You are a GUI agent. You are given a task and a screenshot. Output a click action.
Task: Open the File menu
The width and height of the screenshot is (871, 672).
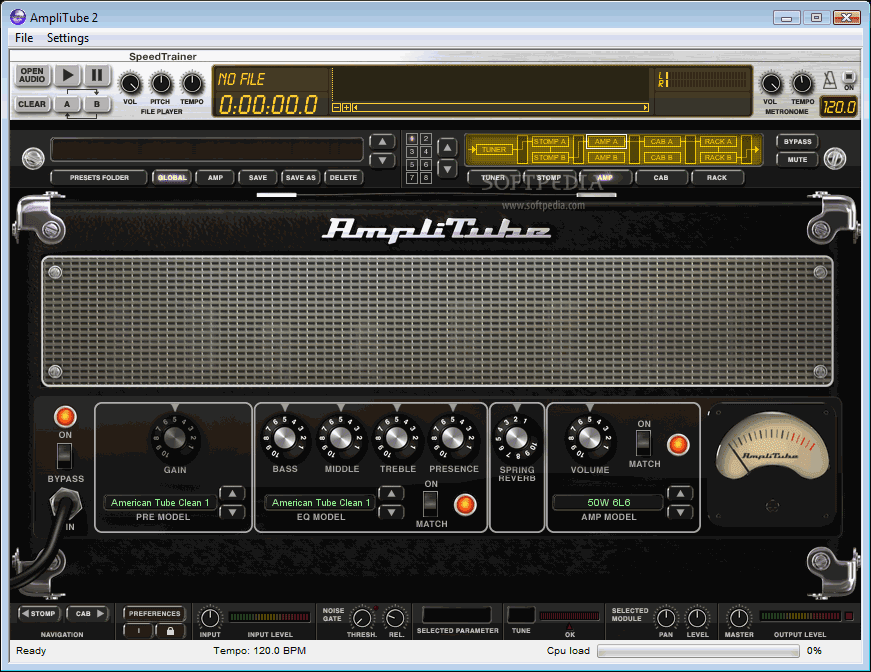(x=24, y=38)
